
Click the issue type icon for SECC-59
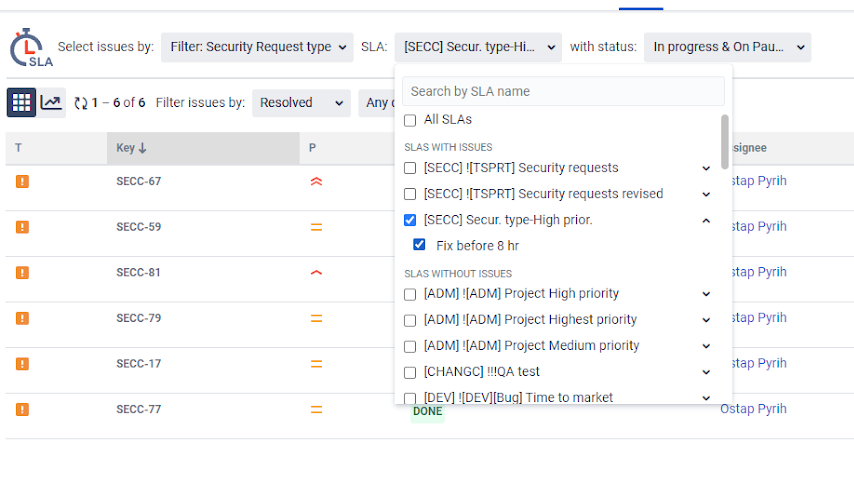coord(22,227)
